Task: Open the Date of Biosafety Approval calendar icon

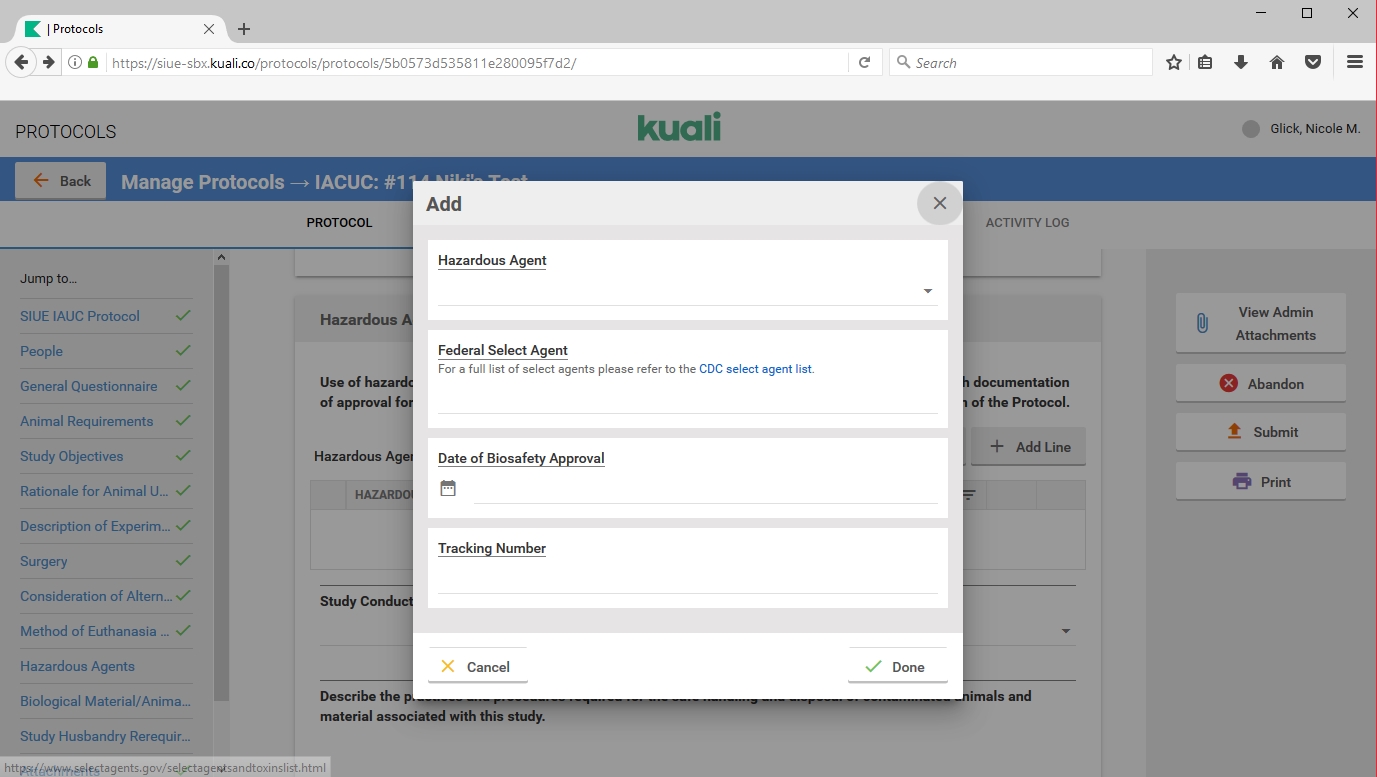Action: coord(448,488)
